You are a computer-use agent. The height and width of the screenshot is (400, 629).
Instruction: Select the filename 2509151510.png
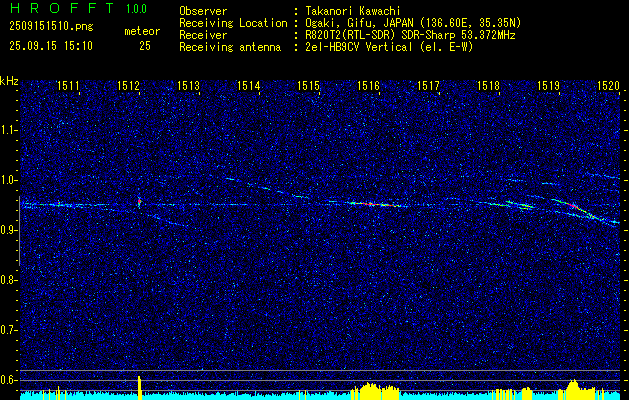(51, 27)
